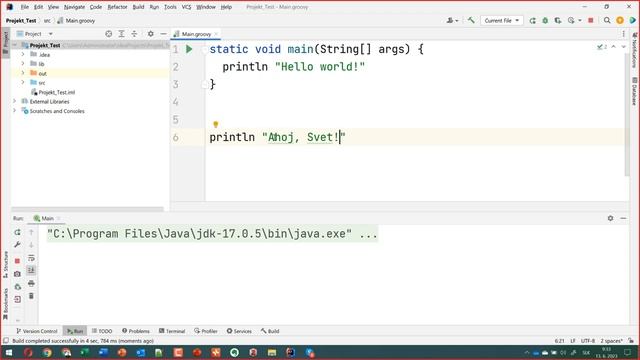Click the Collapse All icon in Project panel
The image size is (640, 360).
click(134, 34)
